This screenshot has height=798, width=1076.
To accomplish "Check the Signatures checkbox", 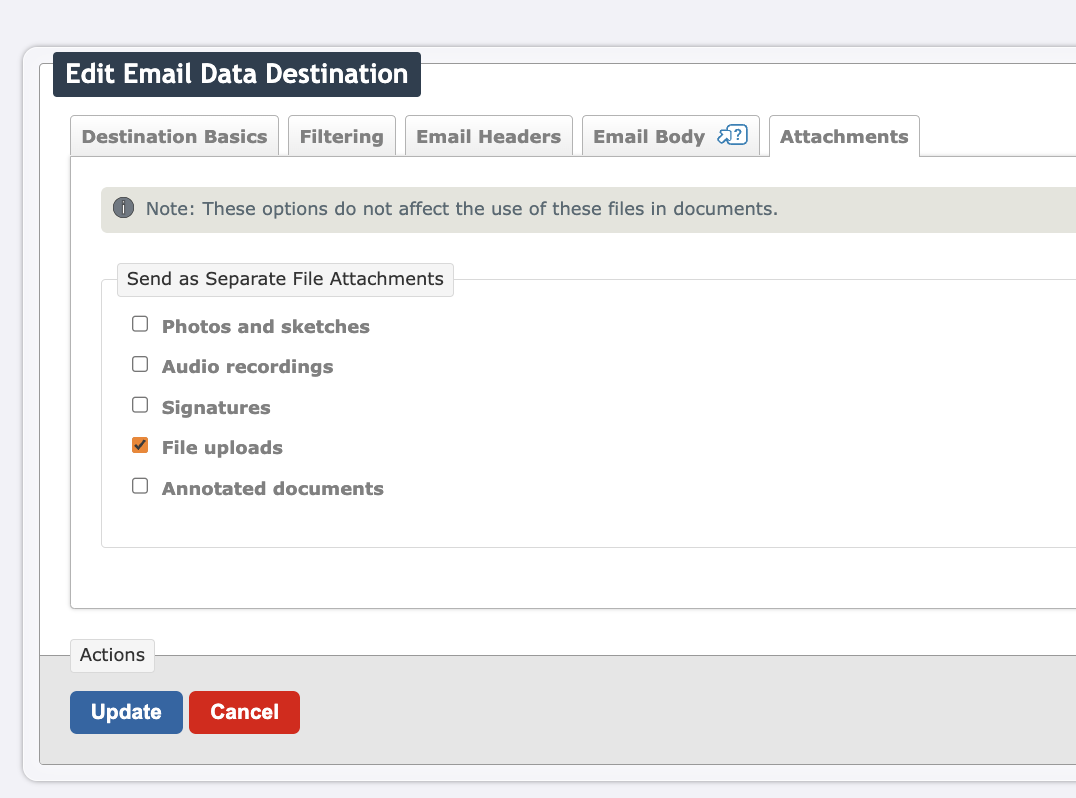I will [x=140, y=406].
